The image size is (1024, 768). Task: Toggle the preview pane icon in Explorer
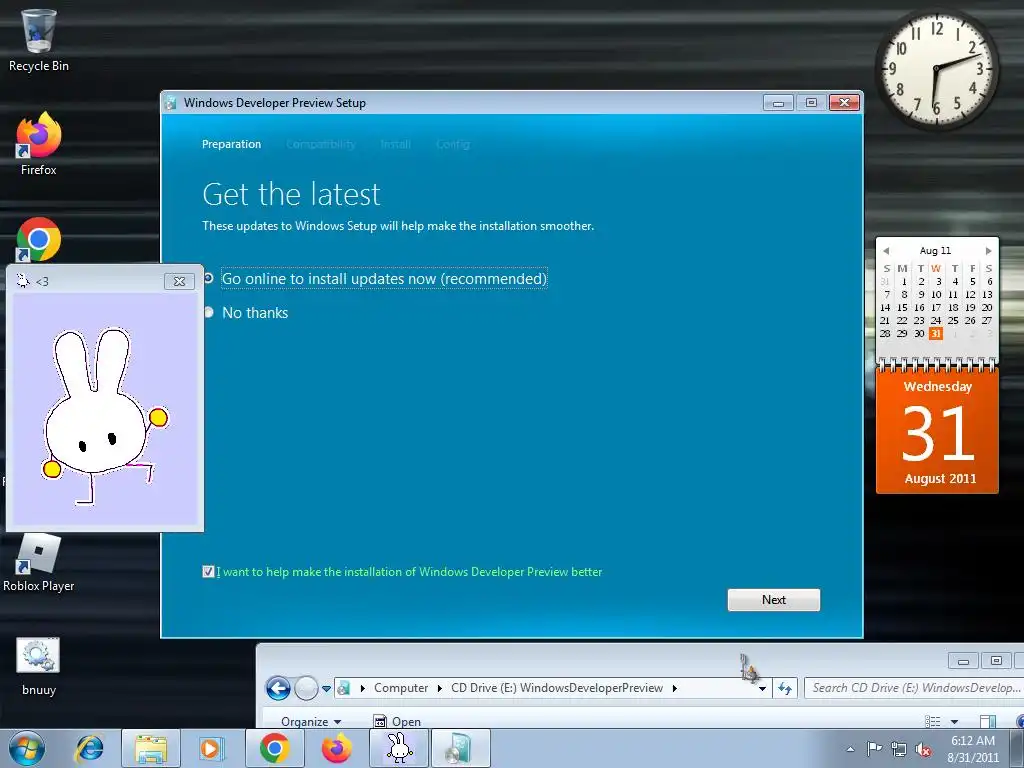point(987,722)
